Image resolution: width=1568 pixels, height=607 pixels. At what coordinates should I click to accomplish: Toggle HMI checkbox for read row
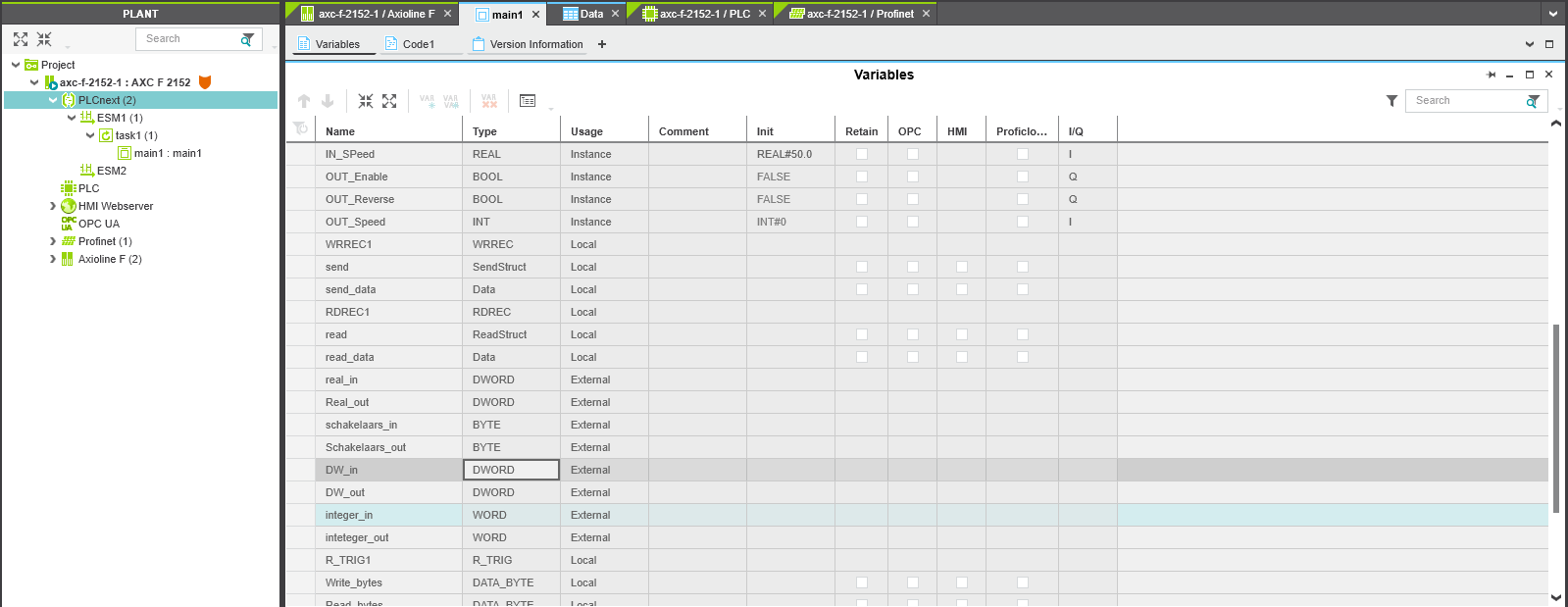pos(962,334)
